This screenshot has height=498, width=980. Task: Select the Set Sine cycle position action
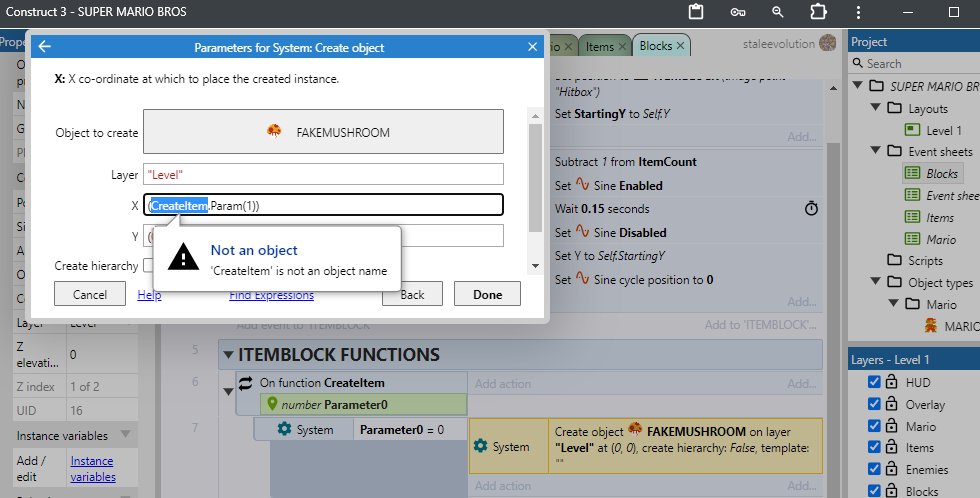686,279
